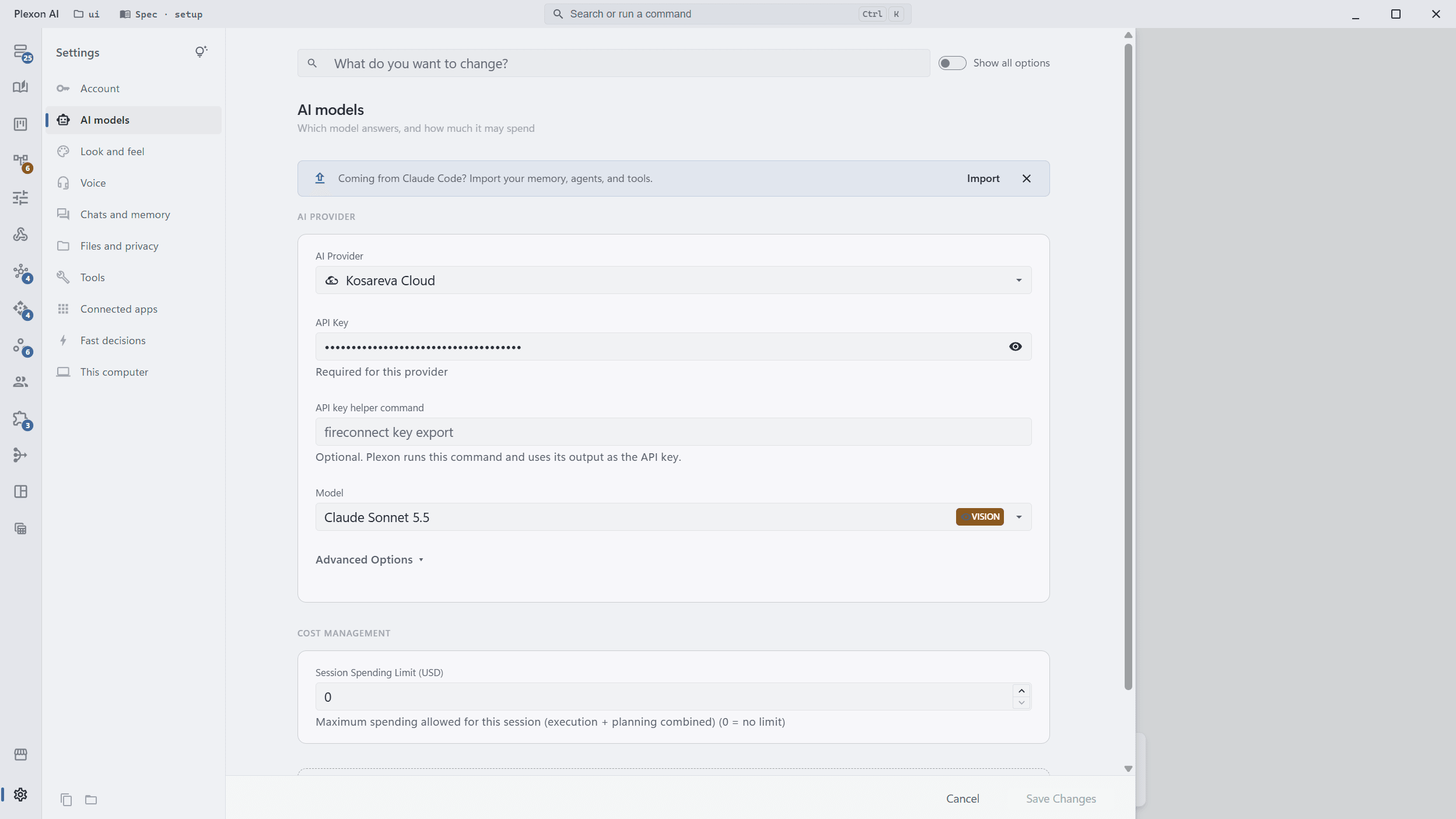Increase the Session Spending Limit value
This screenshot has width=1456, height=819.
pos(1021,691)
